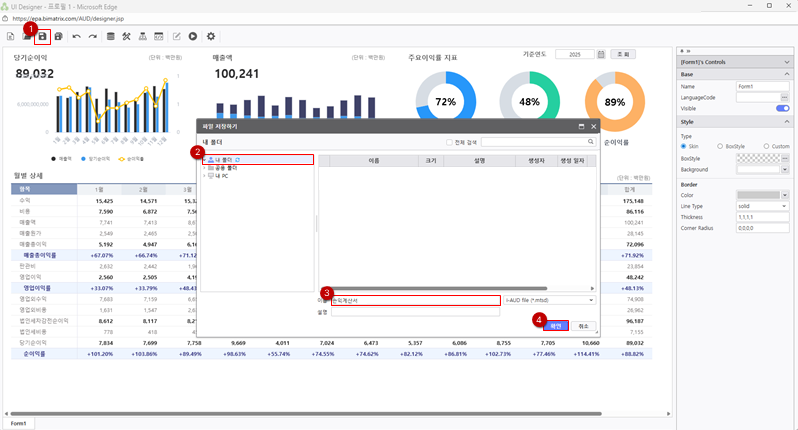Select the Custom radio button under Type
Viewport: 798px width, 430px height.
pyautogui.click(x=766, y=146)
